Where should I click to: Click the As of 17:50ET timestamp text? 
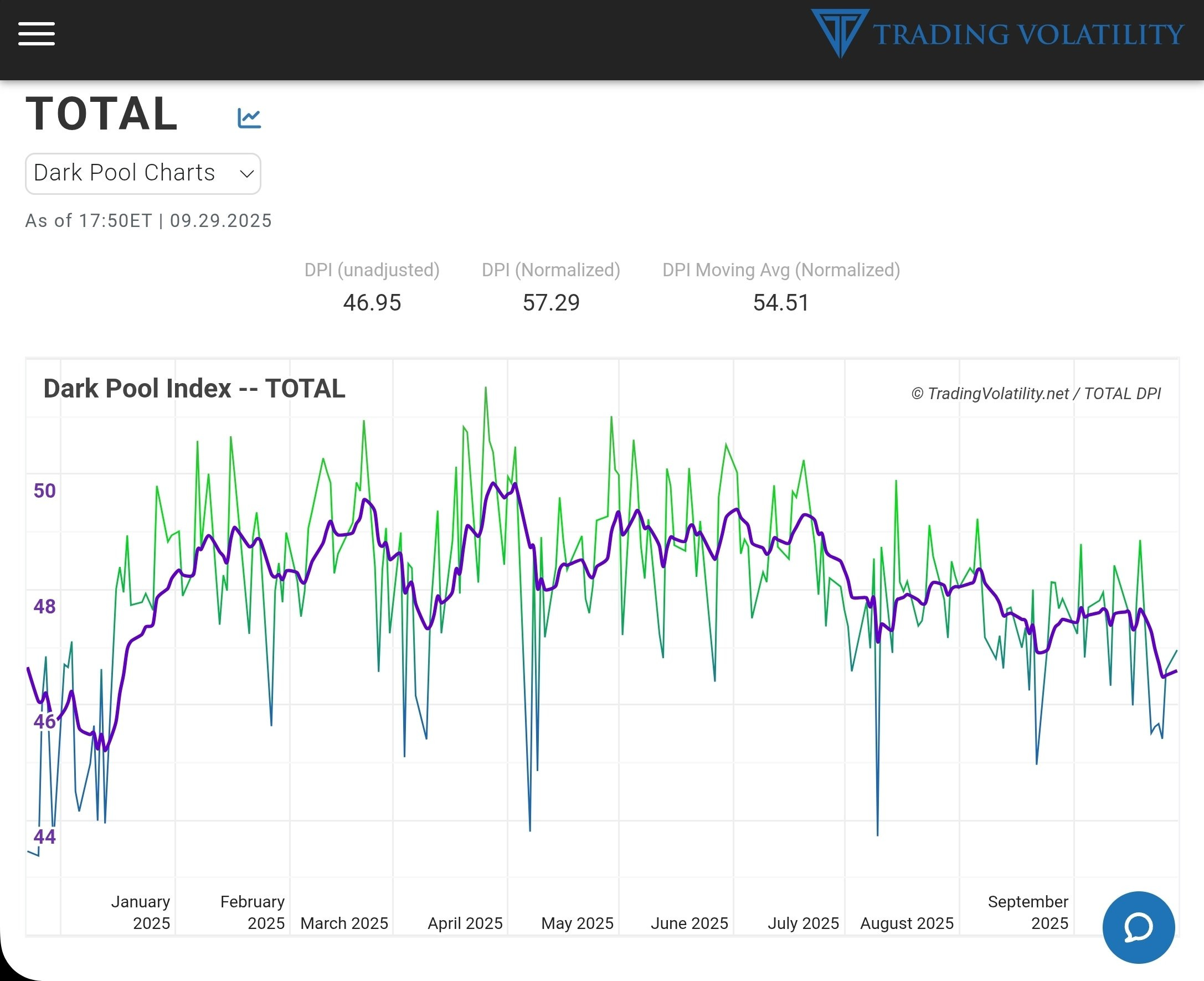point(148,220)
